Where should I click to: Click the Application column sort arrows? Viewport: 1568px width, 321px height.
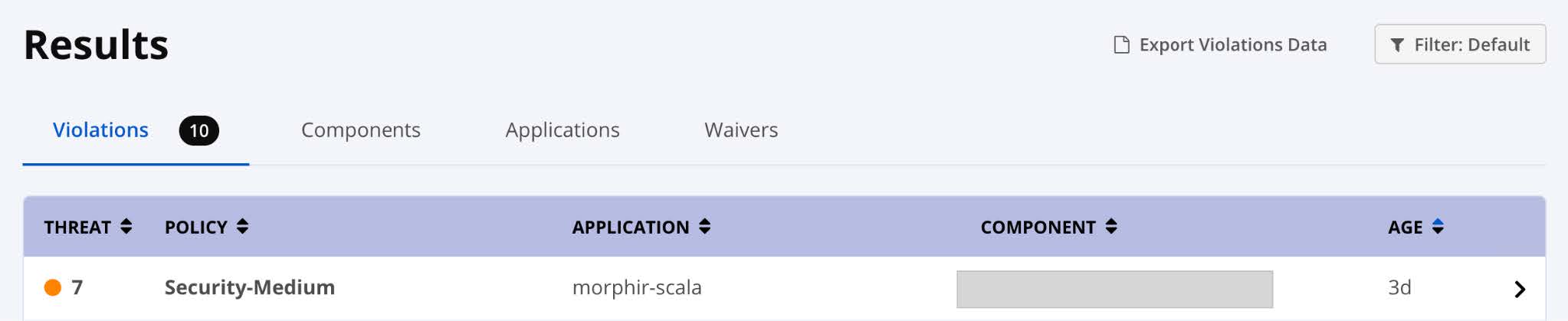[x=704, y=227]
